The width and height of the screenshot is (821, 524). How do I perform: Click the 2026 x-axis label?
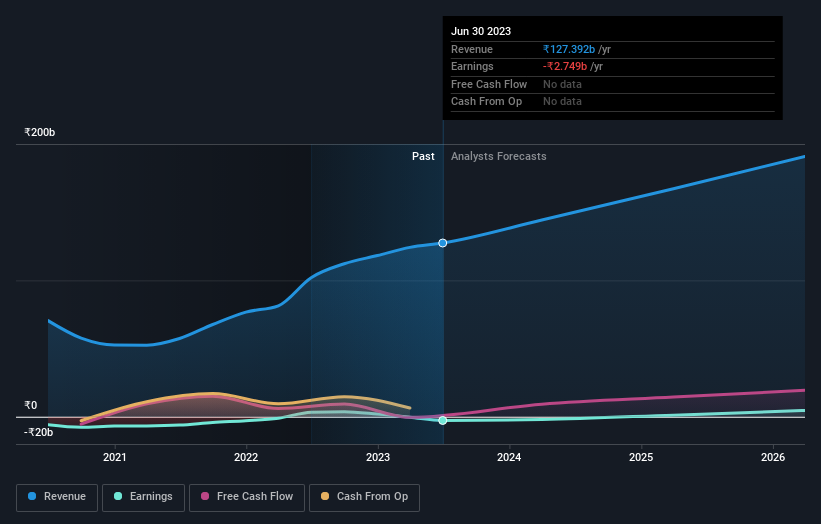click(x=773, y=457)
